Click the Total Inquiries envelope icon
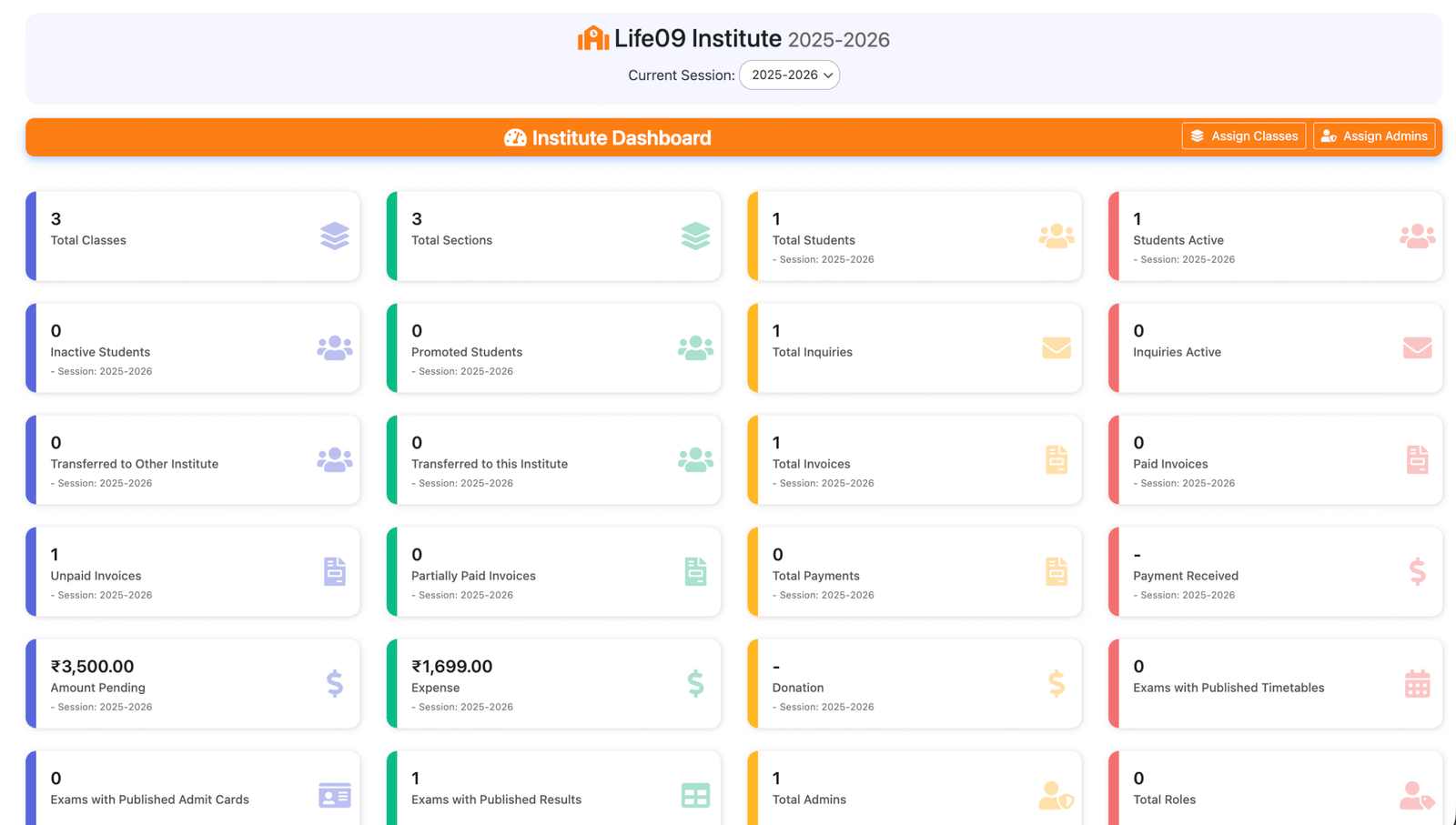 tap(1056, 348)
